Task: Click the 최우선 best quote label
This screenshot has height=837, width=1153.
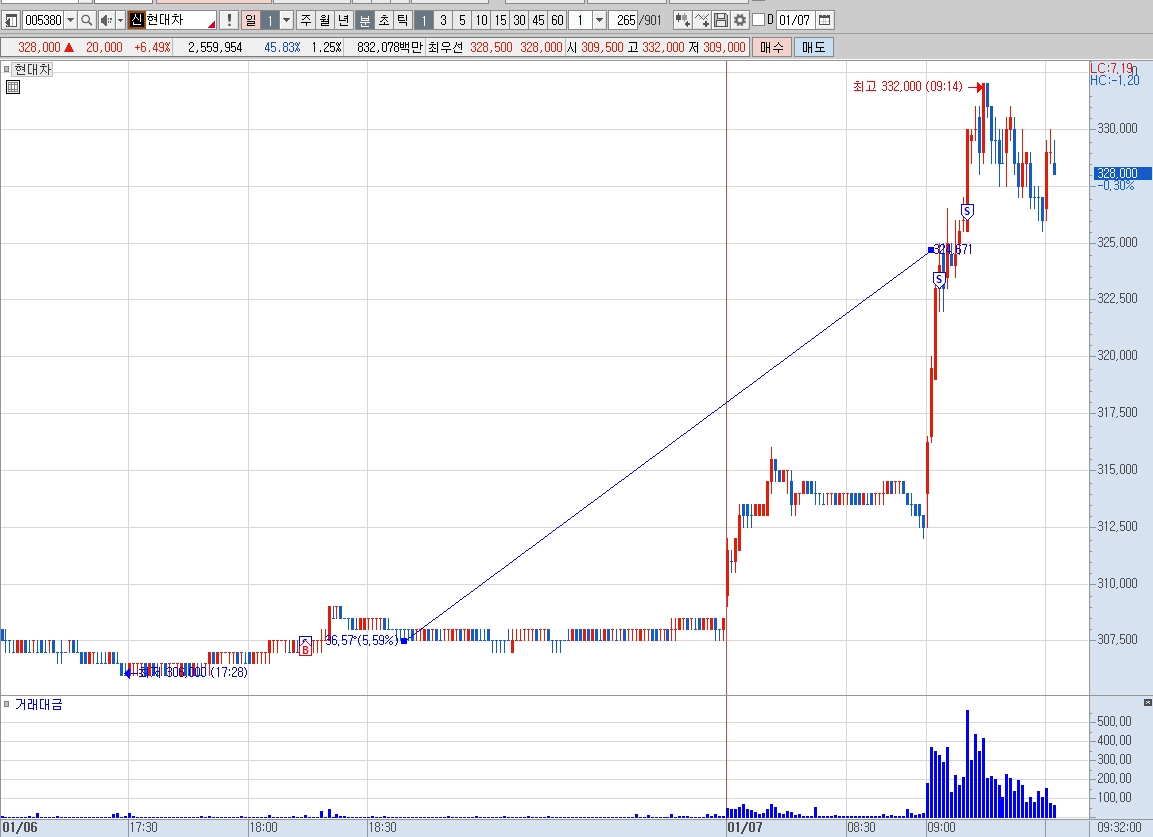Action: coord(446,47)
